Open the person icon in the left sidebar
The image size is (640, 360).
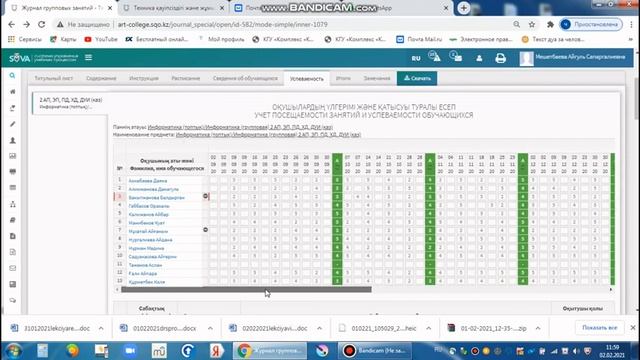[13, 140]
